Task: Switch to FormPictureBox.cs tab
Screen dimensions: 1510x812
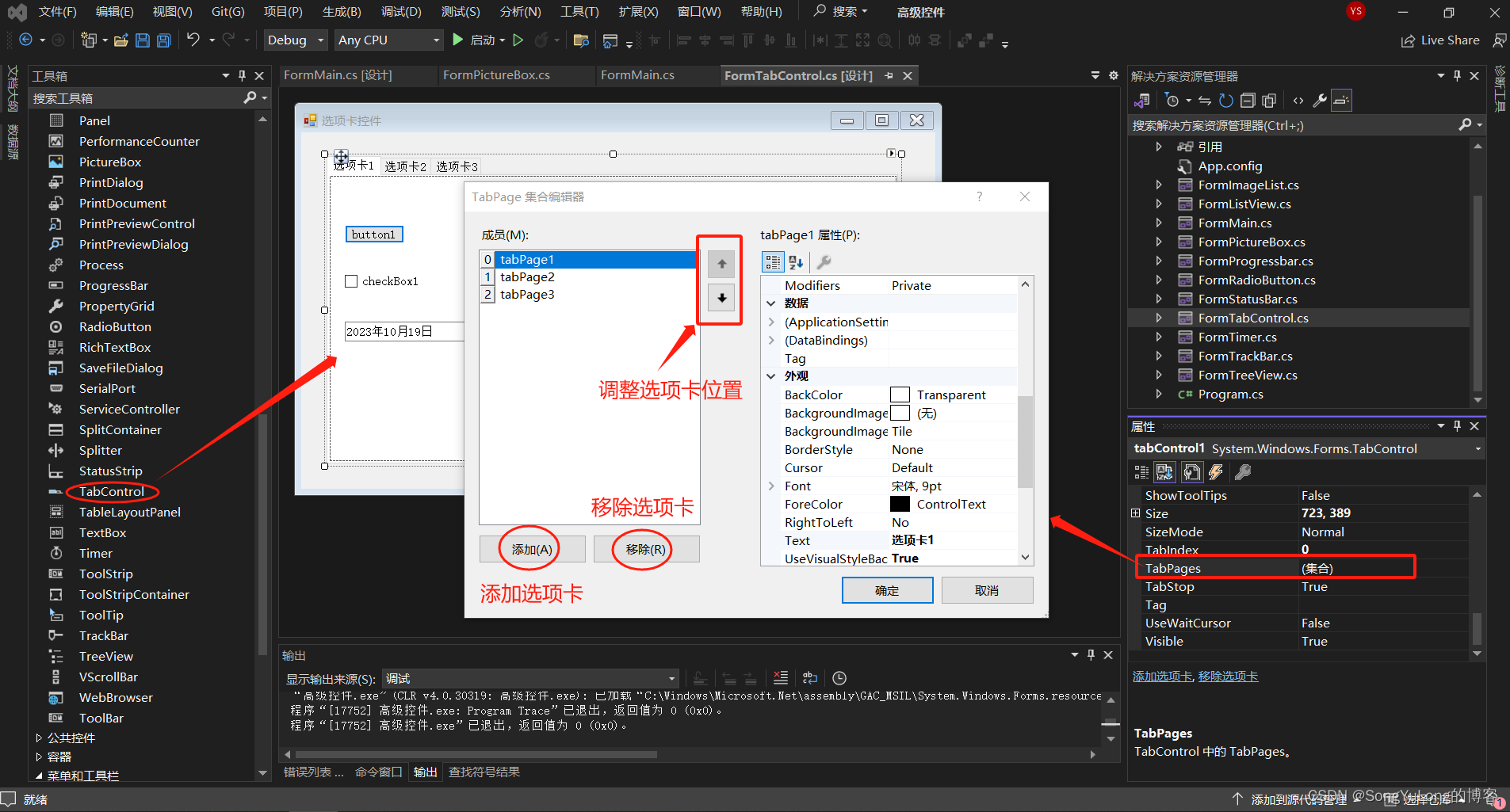Action: coord(496,75)
